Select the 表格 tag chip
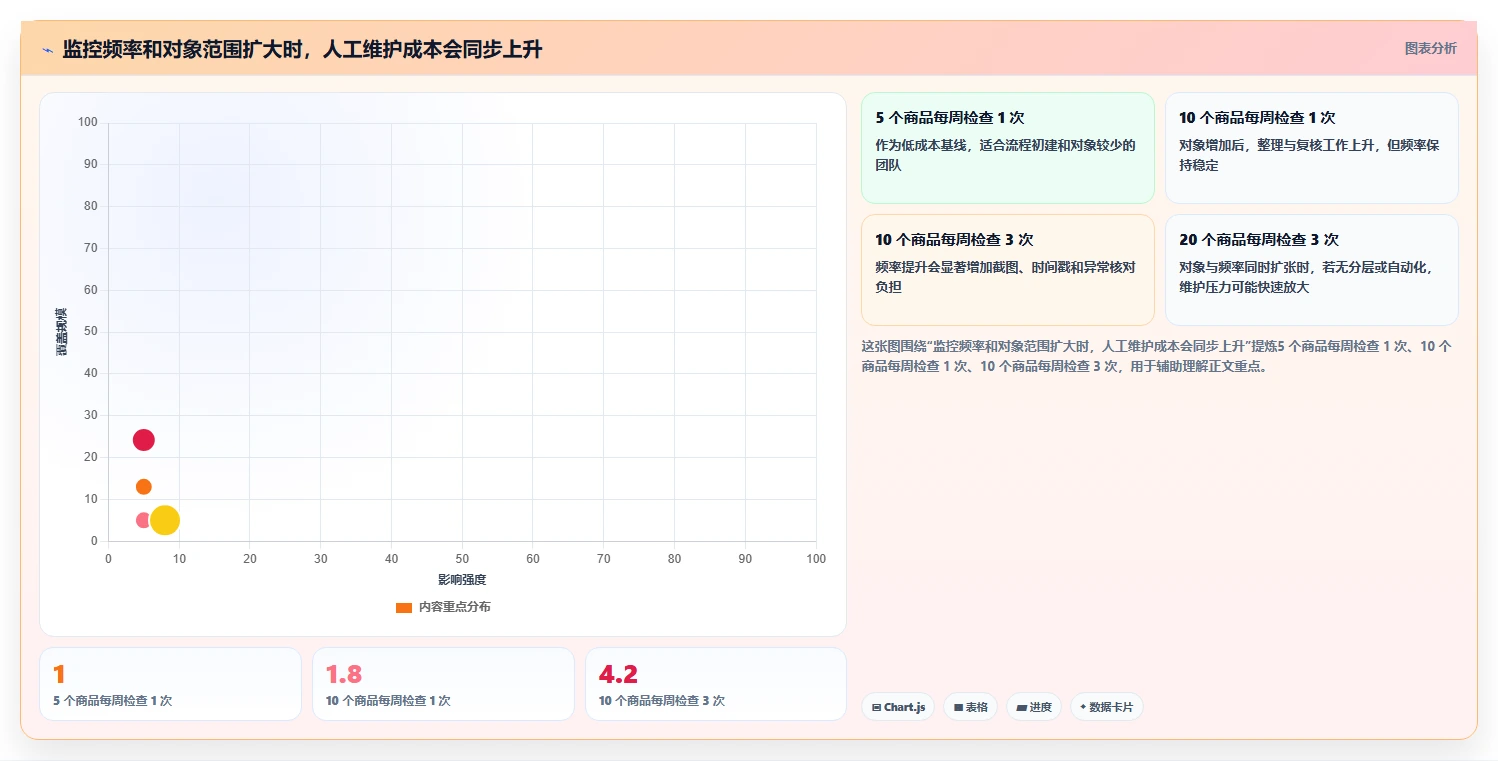Screen dimensions: 1498x761 click(x=970, y=707)
